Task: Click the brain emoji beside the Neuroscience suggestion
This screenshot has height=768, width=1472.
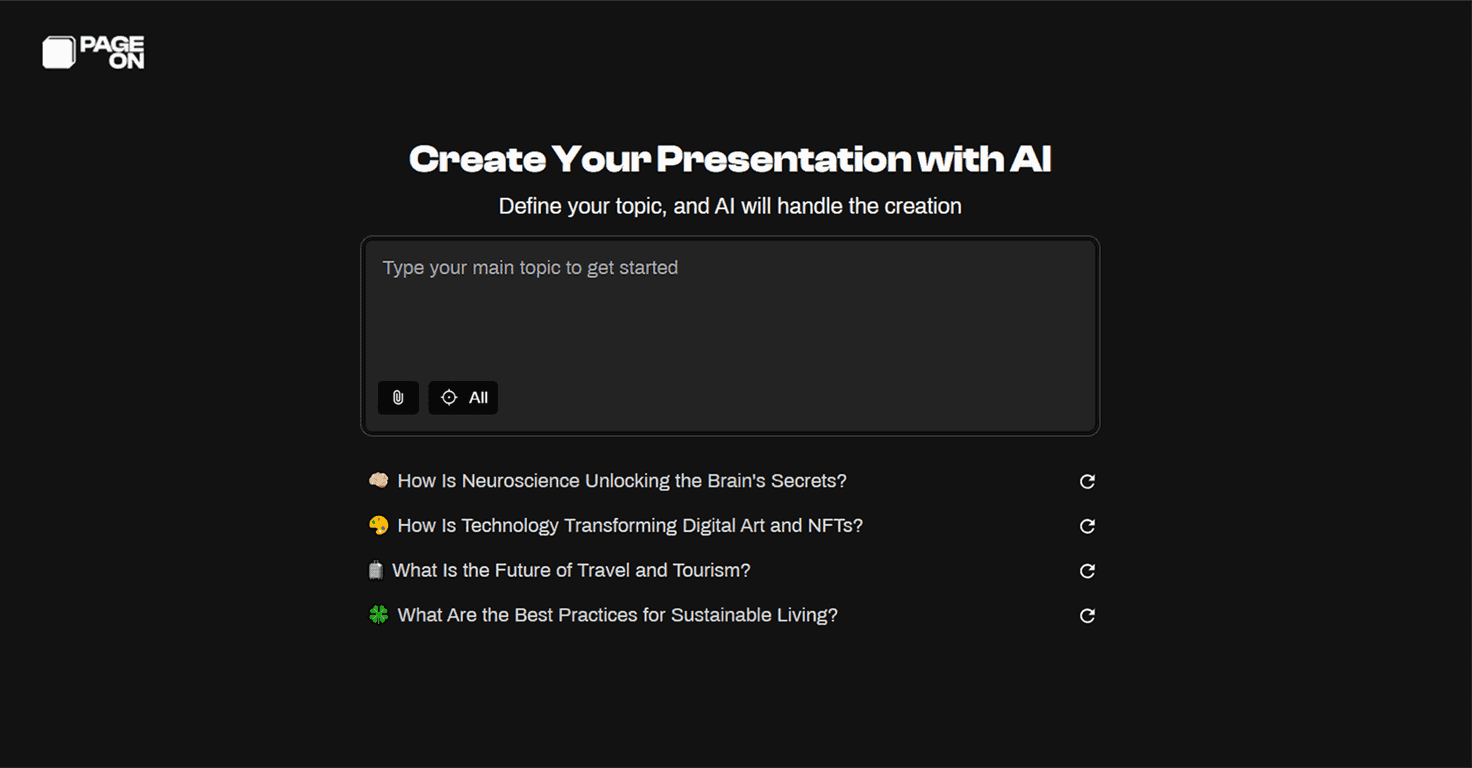Action: tap(378, 480)
